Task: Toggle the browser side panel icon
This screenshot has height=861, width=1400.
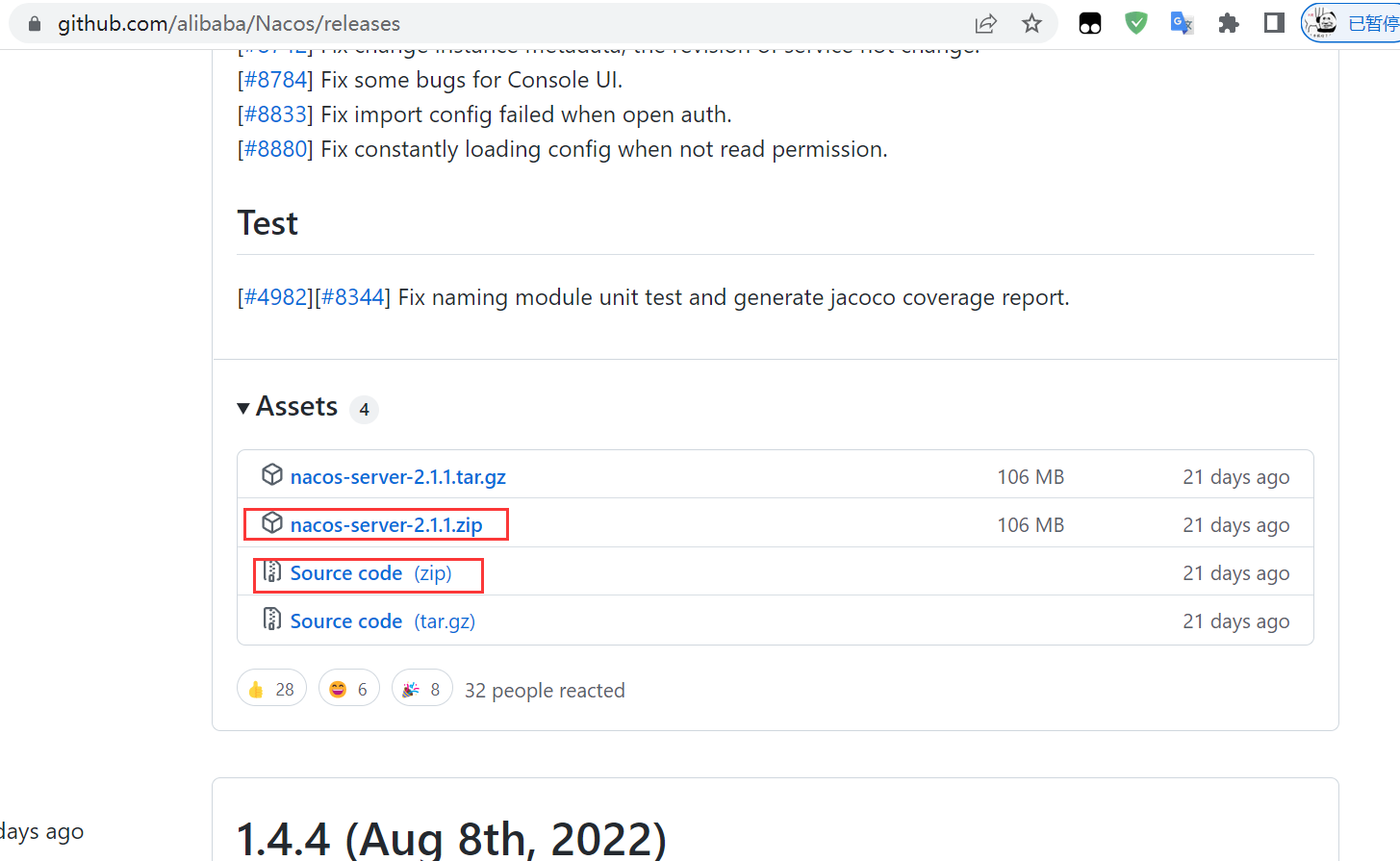Action: [x=1274, y=23]
